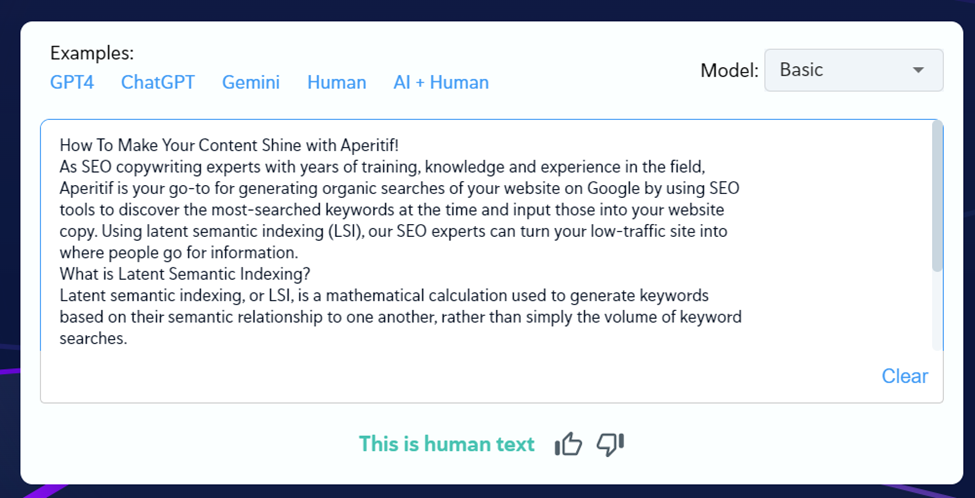The image size is (975, 498).
Task: Click the 'This is human text' result
Action: [x=446, y=444]
